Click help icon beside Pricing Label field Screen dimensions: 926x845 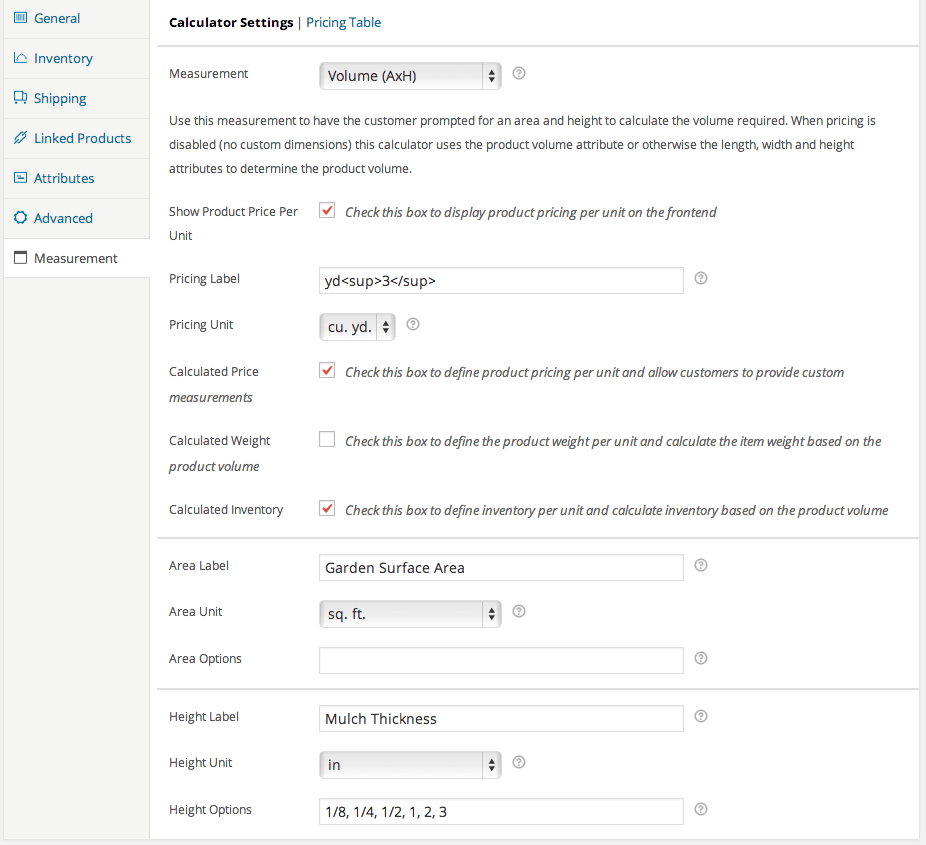tap(701, 279)
